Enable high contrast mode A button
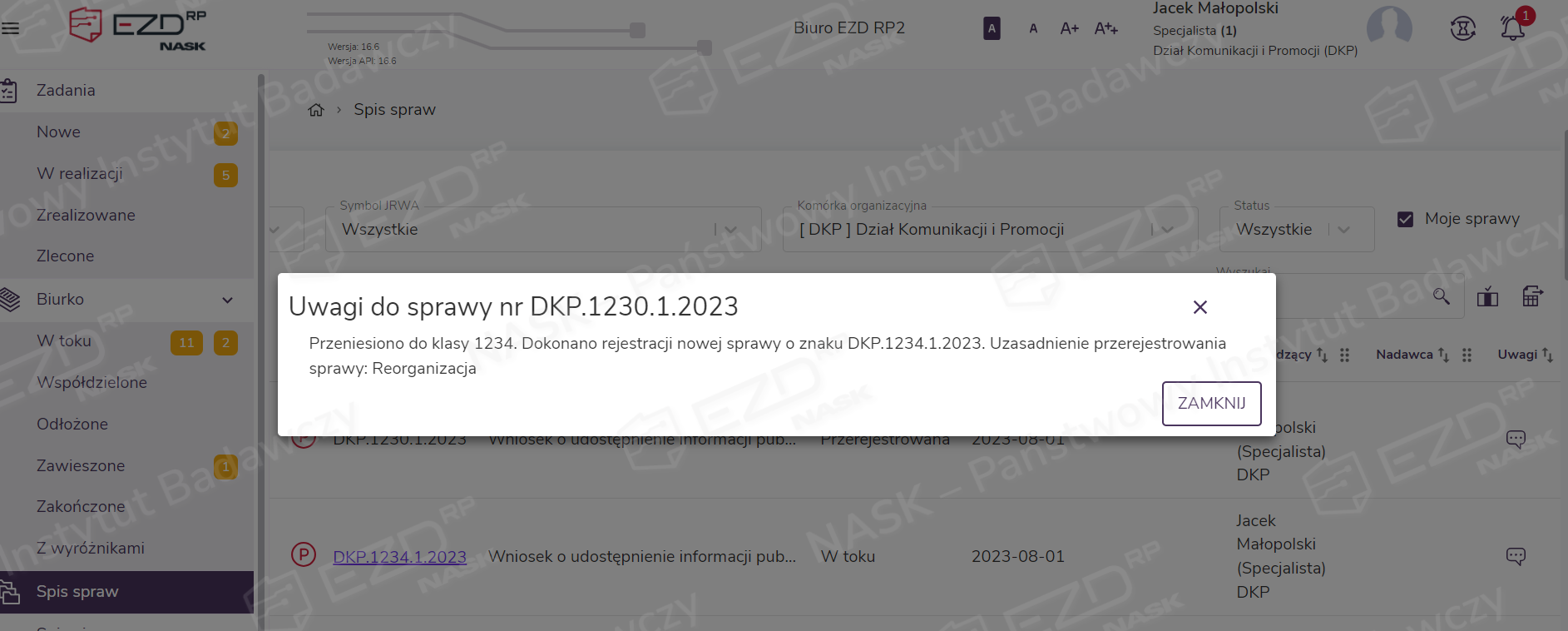 (992, 28)
